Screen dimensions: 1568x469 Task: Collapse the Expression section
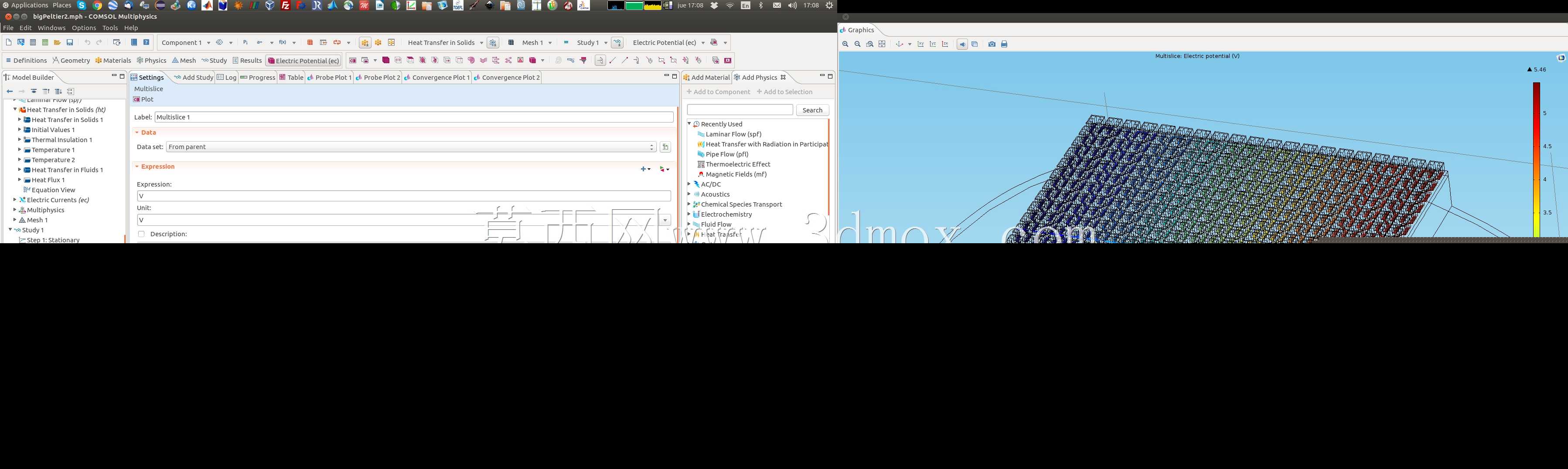(x=137, y=167)
